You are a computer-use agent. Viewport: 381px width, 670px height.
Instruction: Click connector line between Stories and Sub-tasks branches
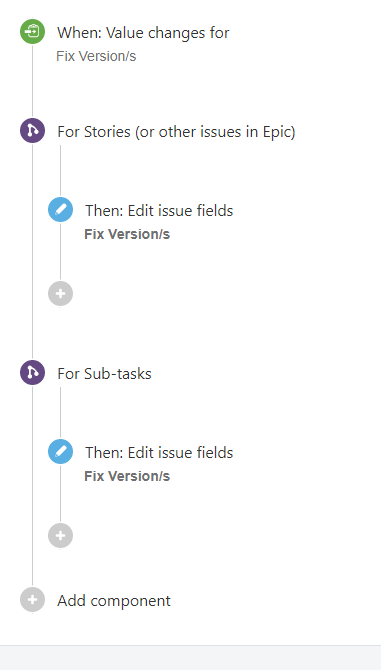[32, 252]
